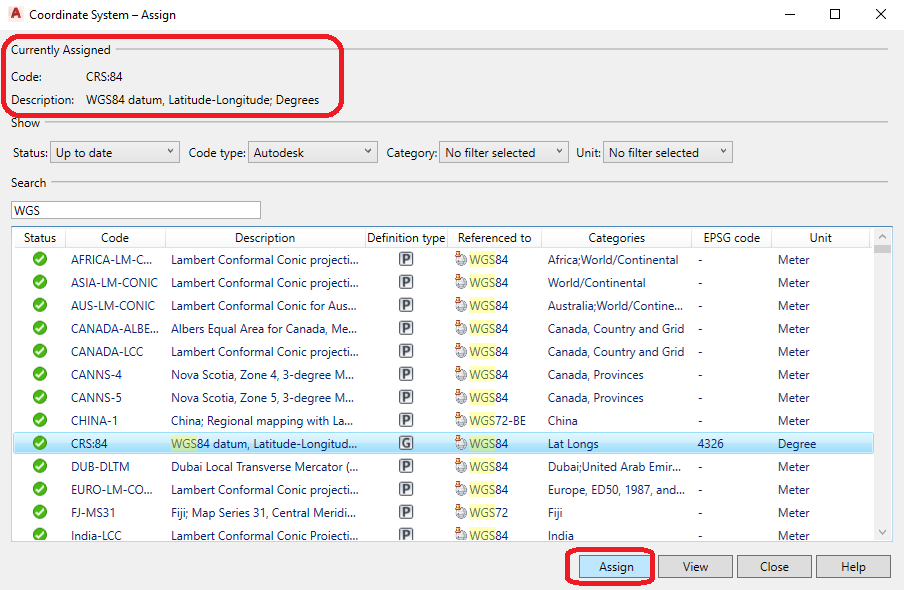Screen dimensions: 904x590
Task: Click in the search field containing WGS
Action: [135, 210]
